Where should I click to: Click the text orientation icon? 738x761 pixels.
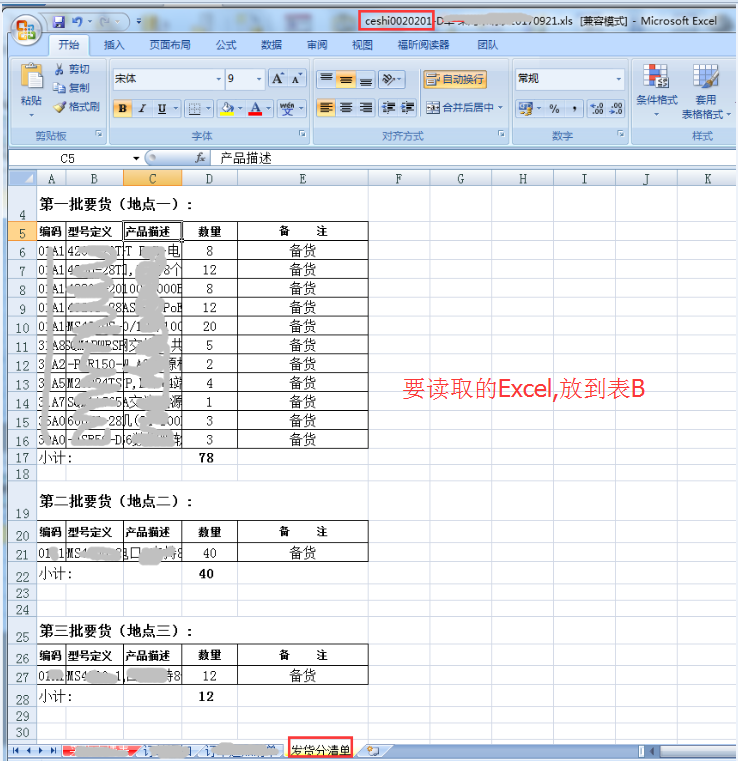(x=389, y=79)
